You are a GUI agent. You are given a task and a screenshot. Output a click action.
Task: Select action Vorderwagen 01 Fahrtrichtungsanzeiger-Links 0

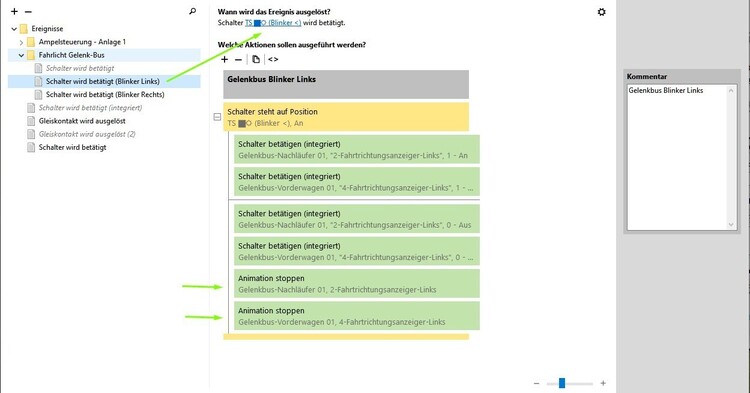(357, 251)
